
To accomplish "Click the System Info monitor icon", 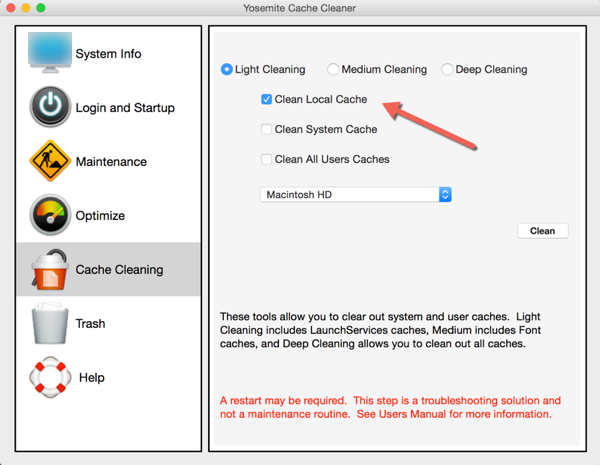I will click(x=50, y=53).
